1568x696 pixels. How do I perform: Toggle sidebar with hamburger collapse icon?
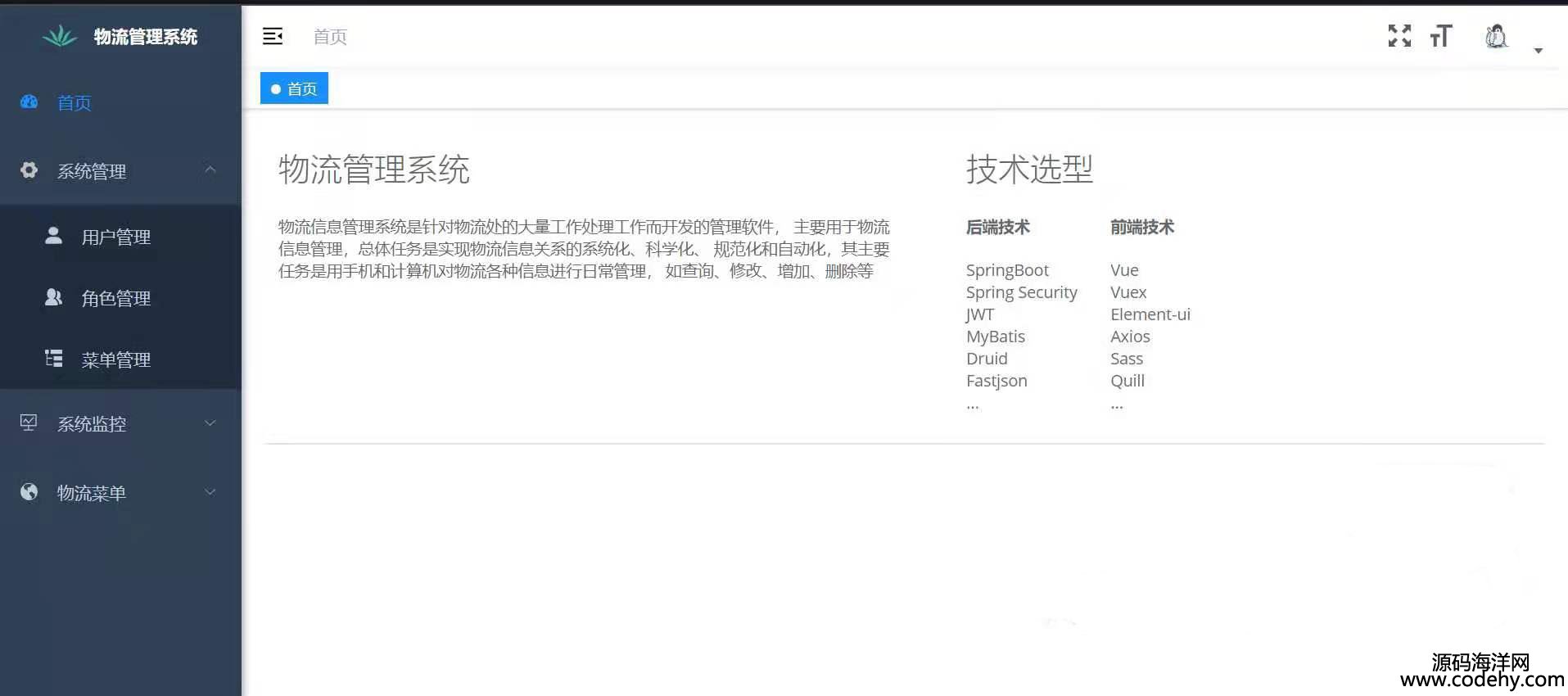(x=273, y=36)
